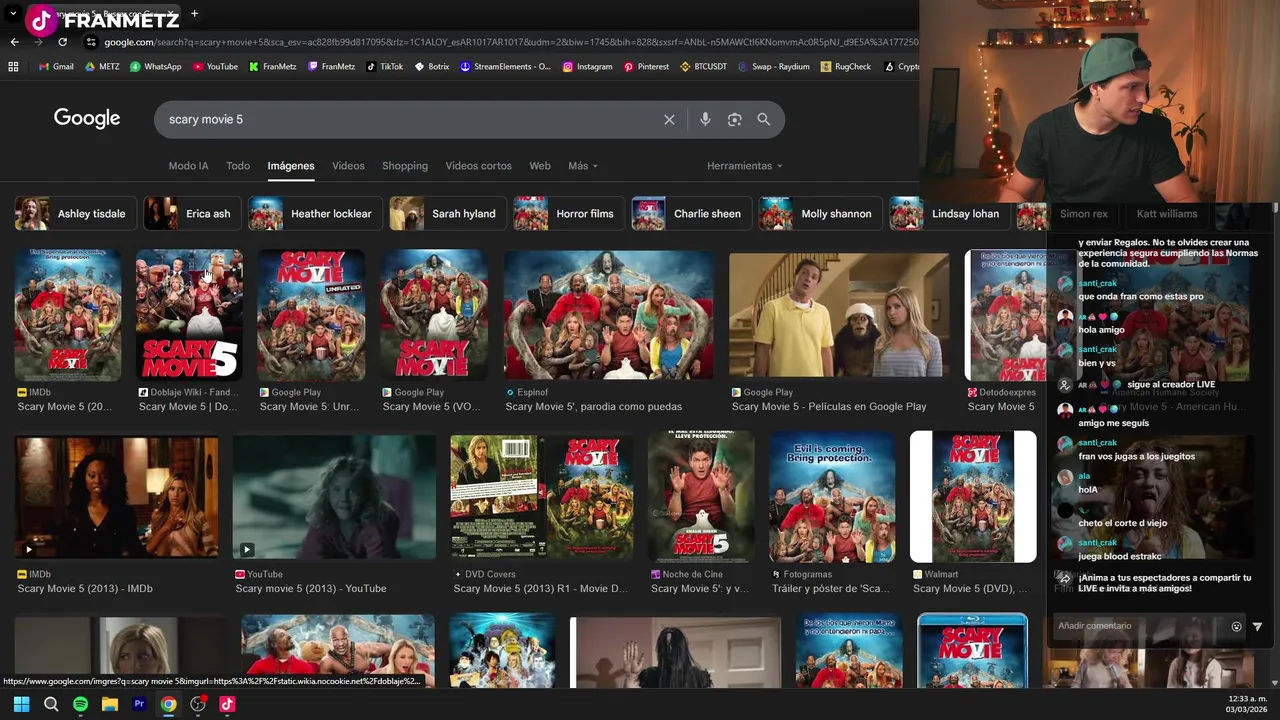
Task: Open the Scary Movie 5 (2013) - IMDb link
Action: click(x=85, y=589)
